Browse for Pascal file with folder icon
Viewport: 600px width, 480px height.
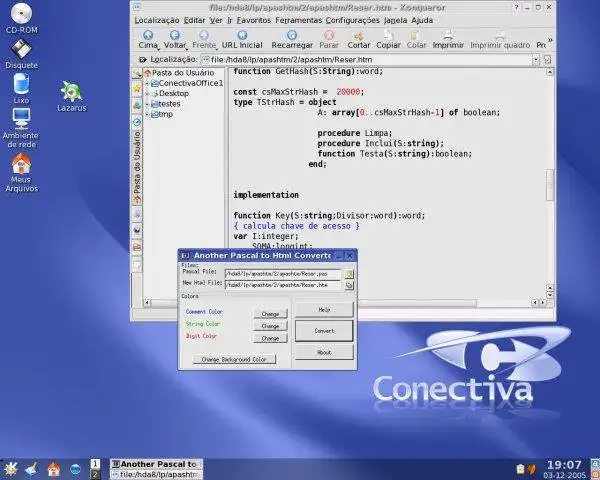(349, 274)
